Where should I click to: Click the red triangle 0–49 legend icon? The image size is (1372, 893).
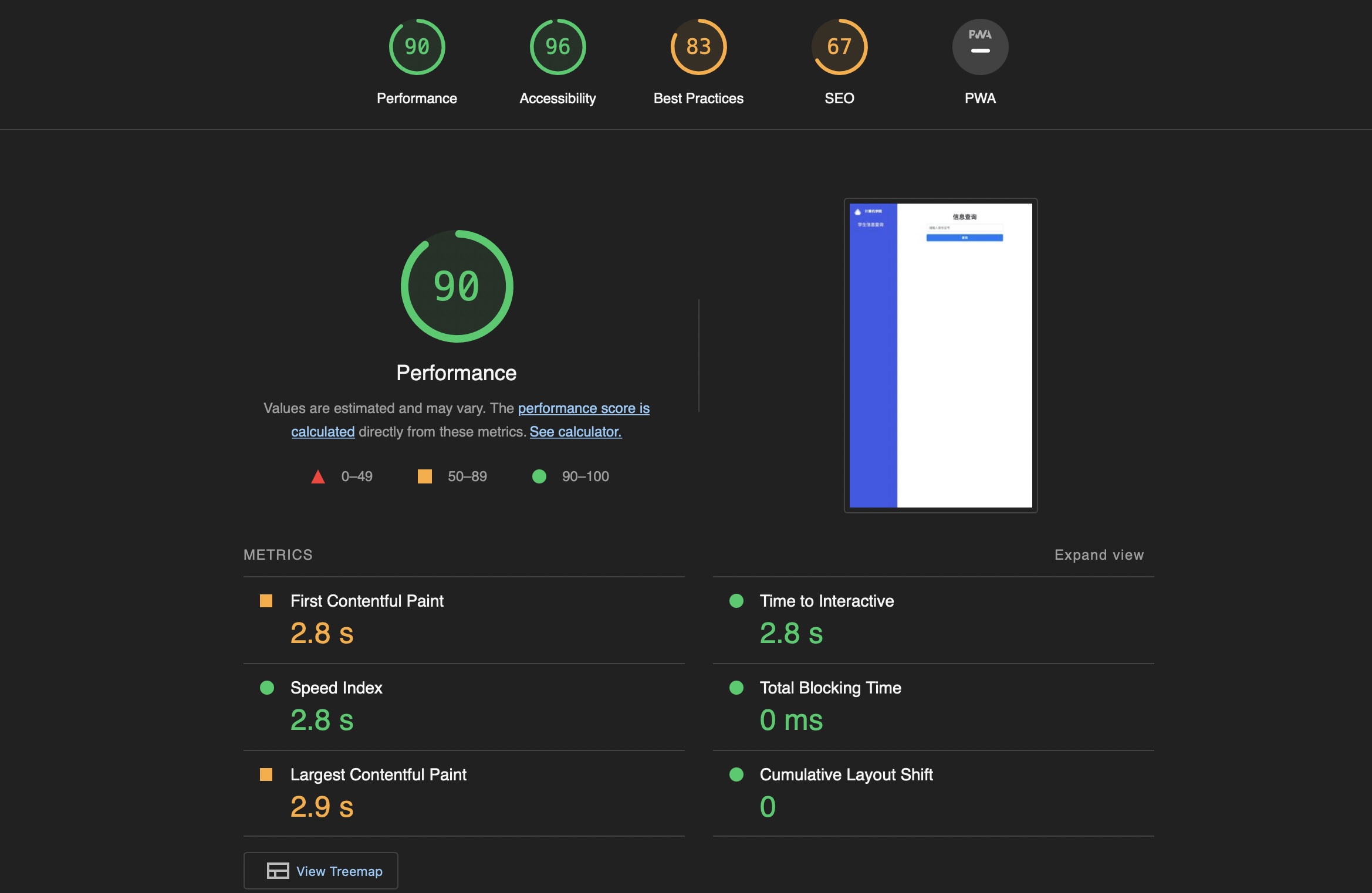[318, 476]
